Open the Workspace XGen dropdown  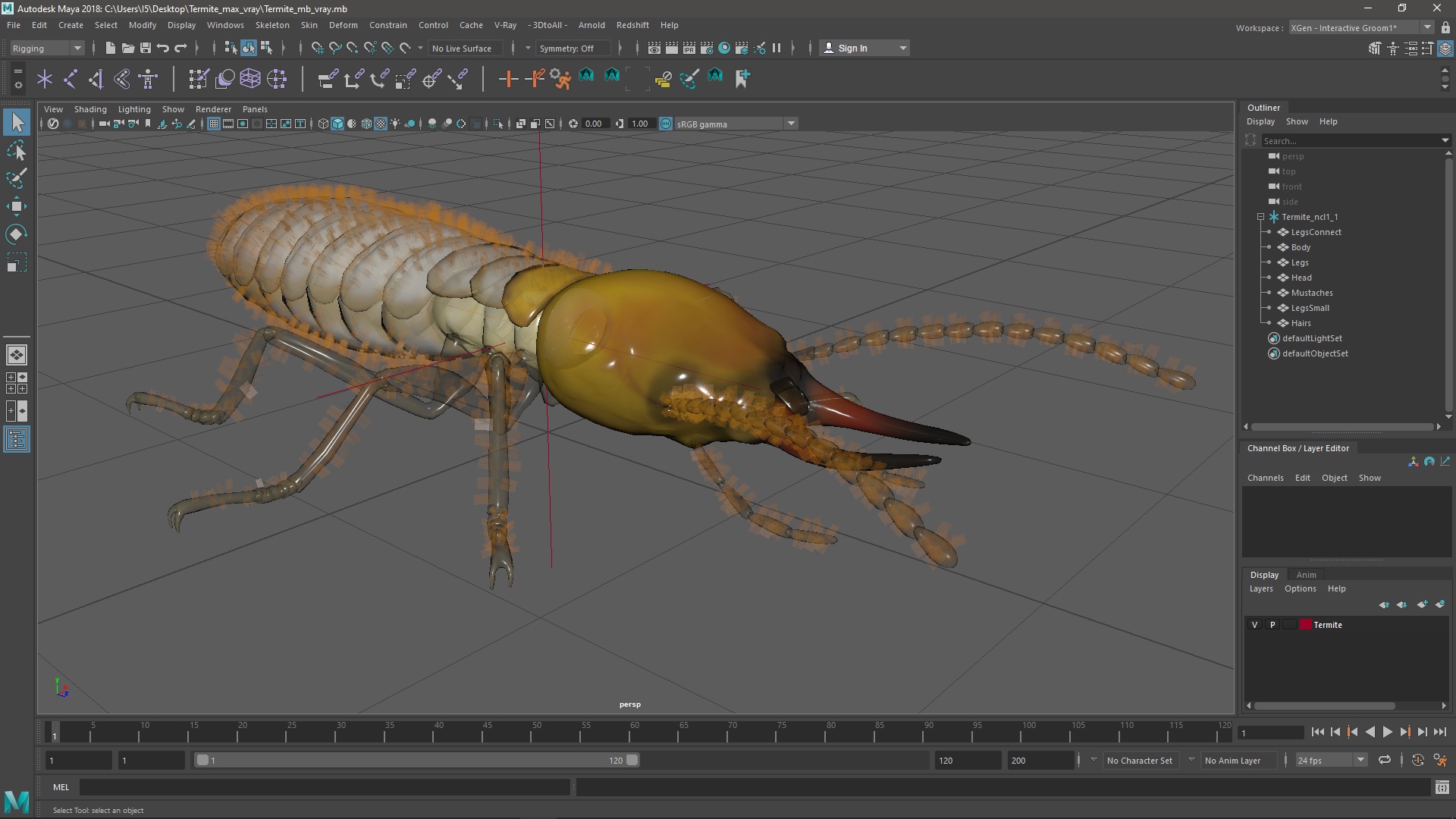click(x=1361, y=28)
